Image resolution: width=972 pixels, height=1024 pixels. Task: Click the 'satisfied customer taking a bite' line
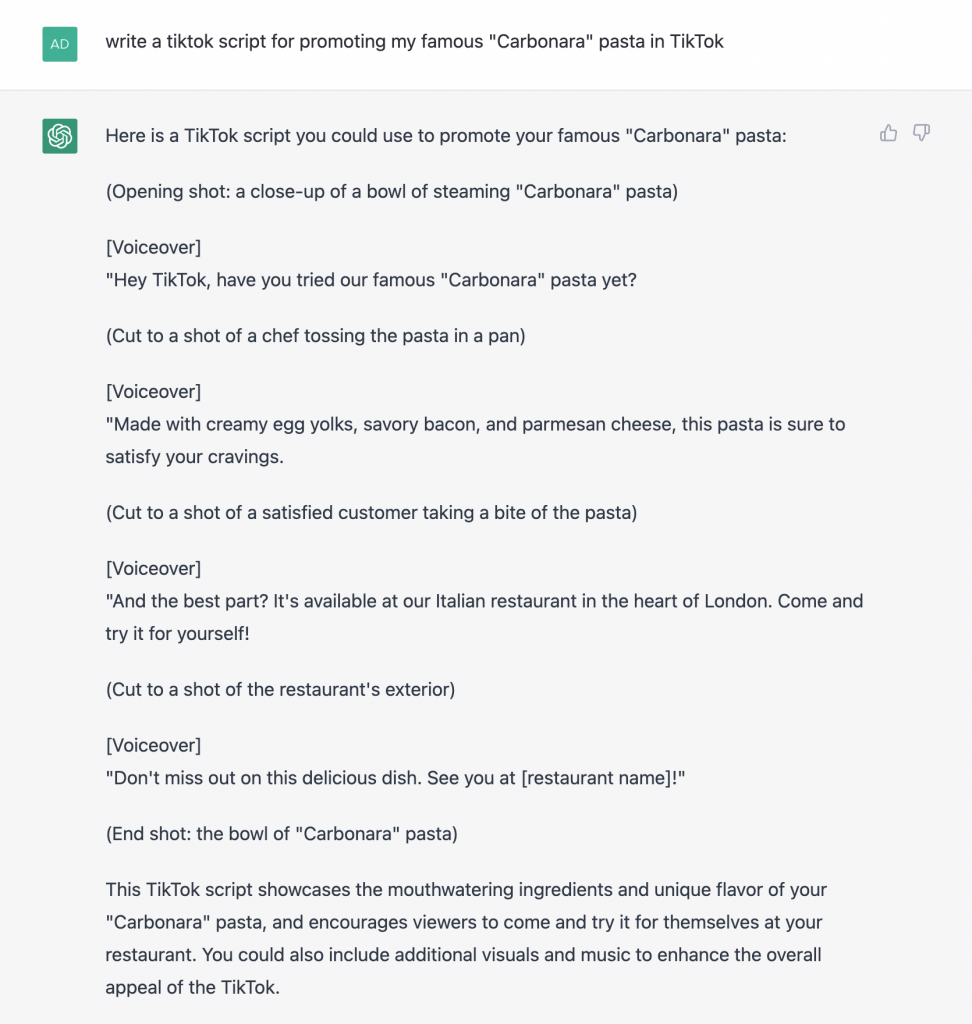pos(371,513)
